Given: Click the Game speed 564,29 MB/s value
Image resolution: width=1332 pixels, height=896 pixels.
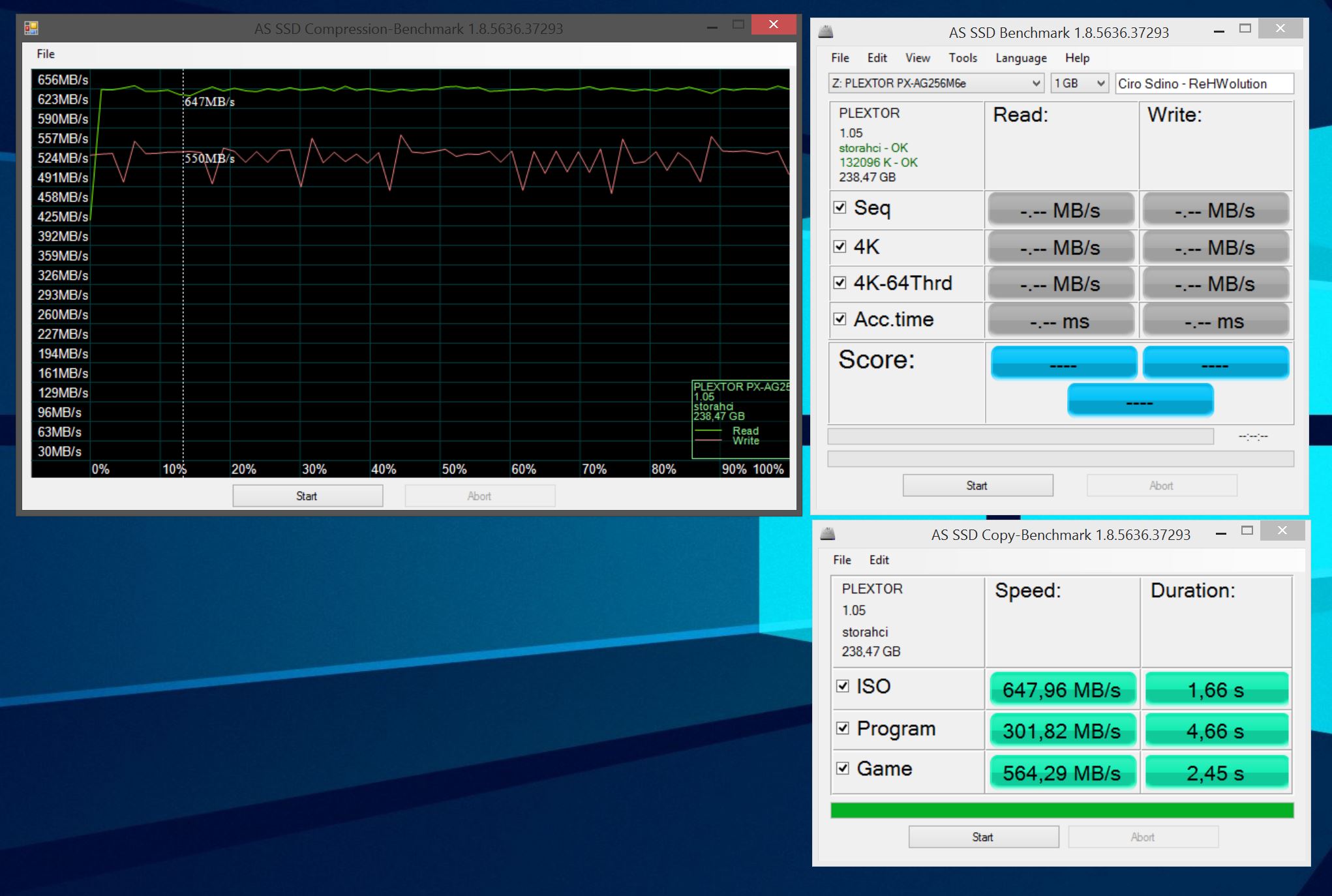Looking at the screenshot, I should [1062, 773].
